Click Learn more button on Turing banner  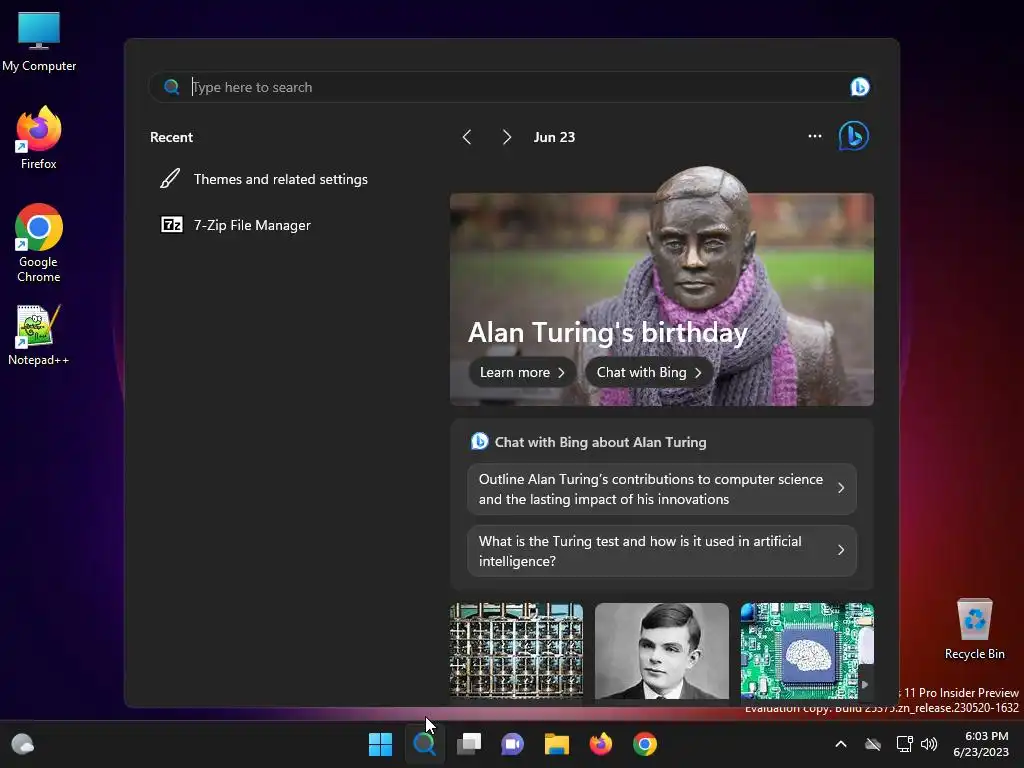[x=521, y=372]
